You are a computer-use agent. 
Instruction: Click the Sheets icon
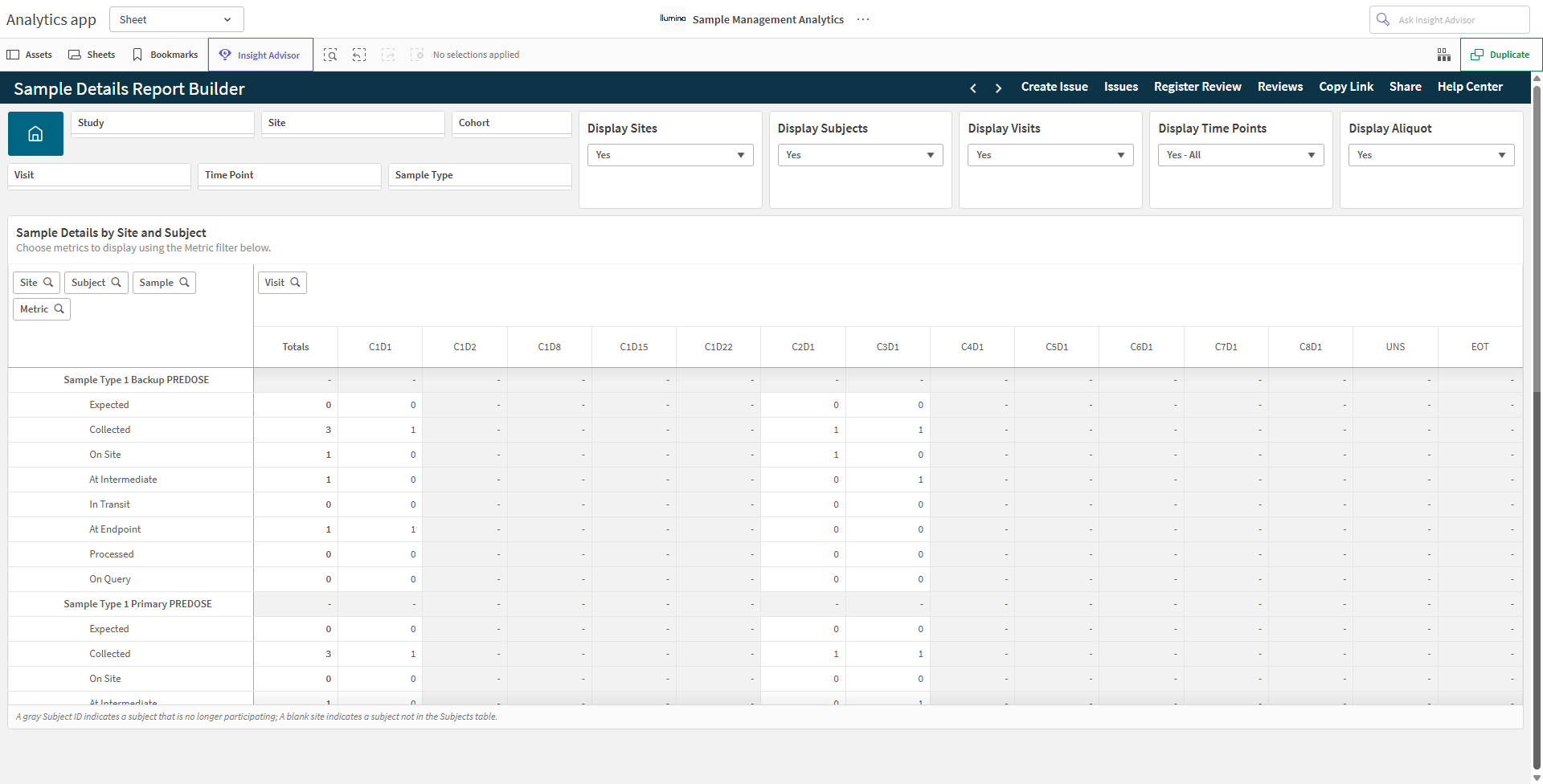click(x=75, y=55)
